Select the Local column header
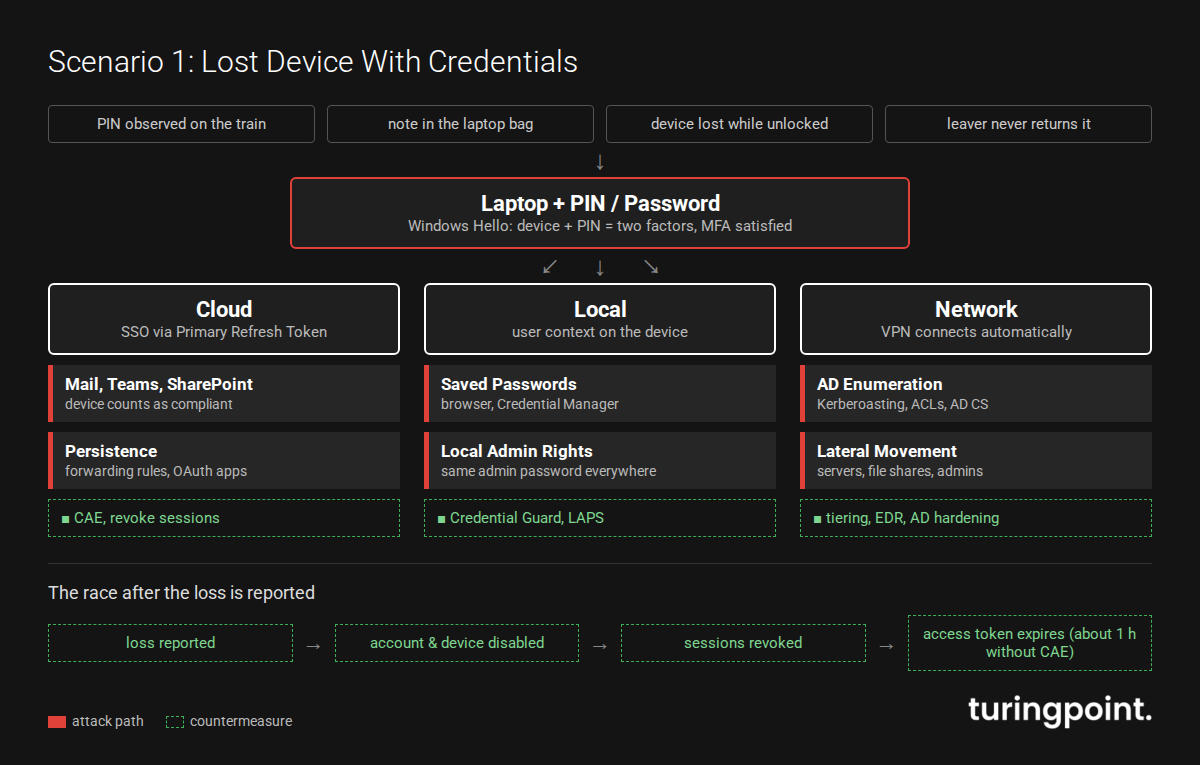The width and height of the screenshot is (1200, 765). tap(600, 319)
